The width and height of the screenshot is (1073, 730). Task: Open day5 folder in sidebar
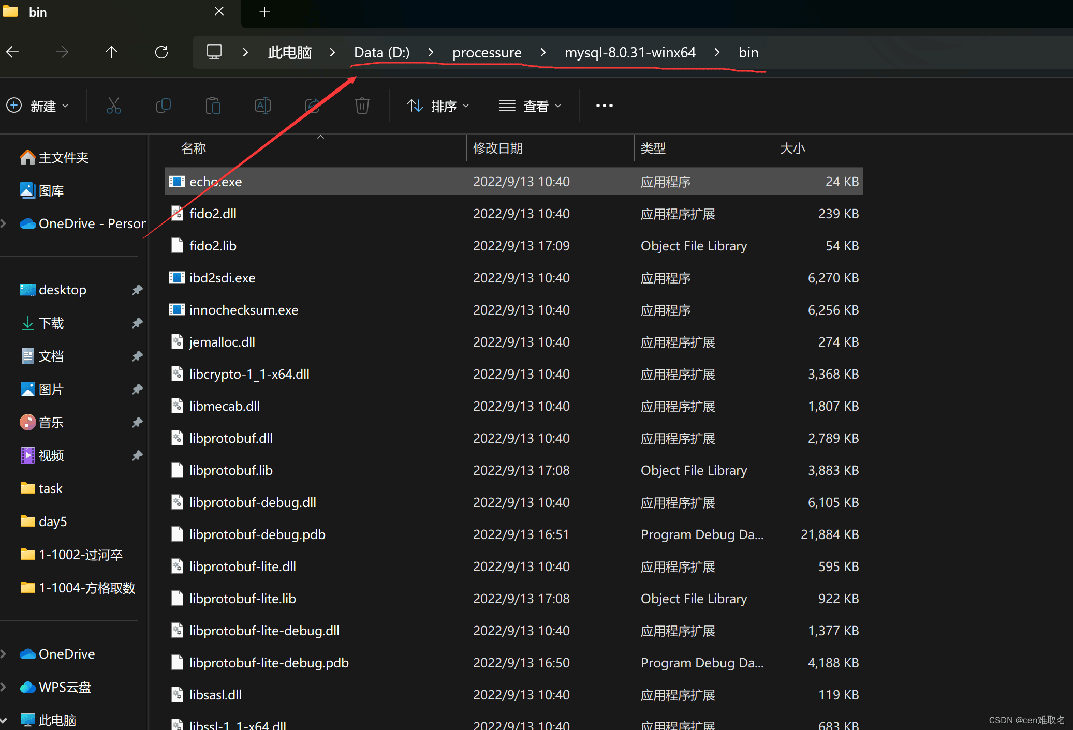point(44,521)
